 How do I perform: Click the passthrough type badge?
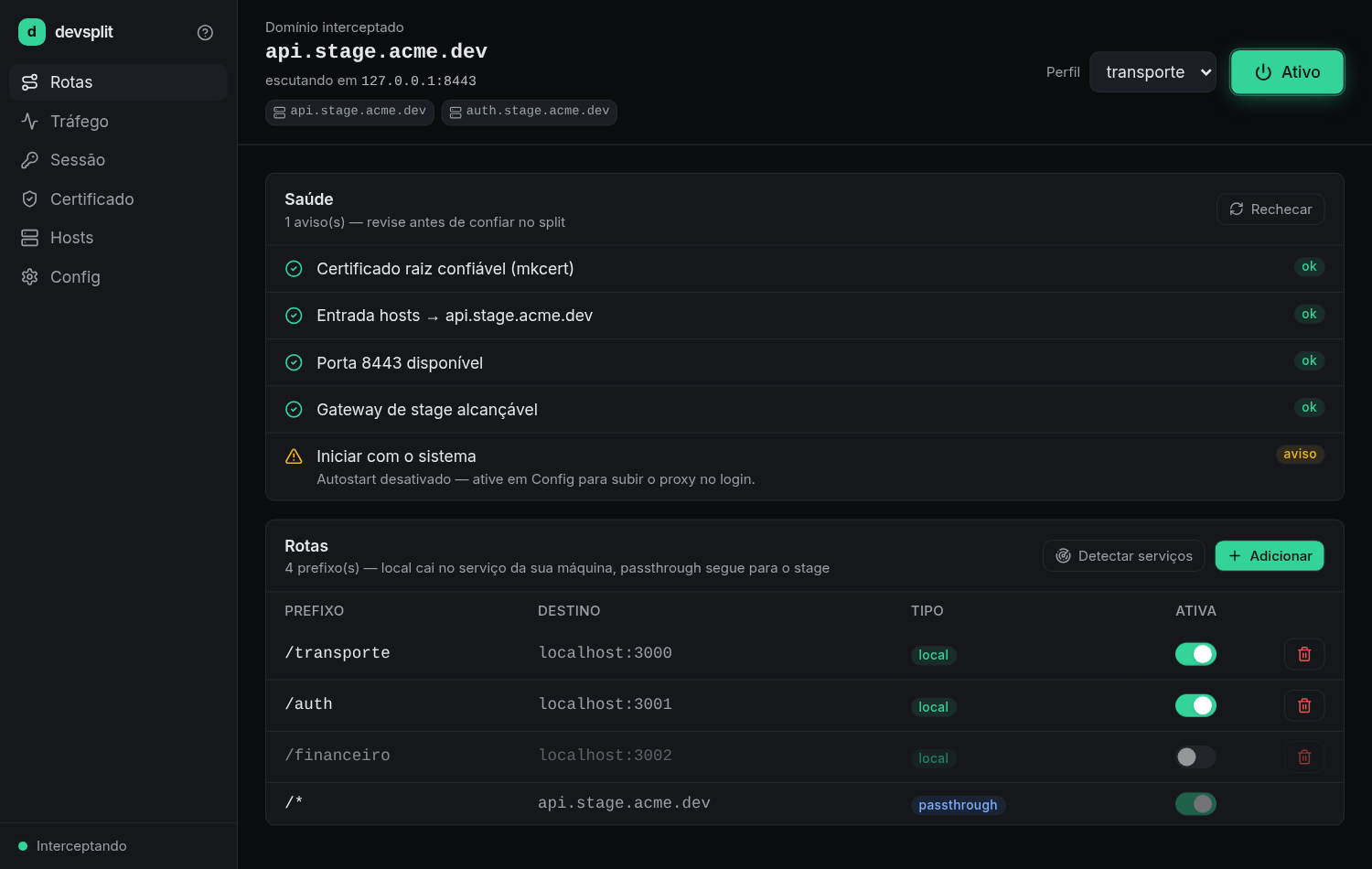958,805
